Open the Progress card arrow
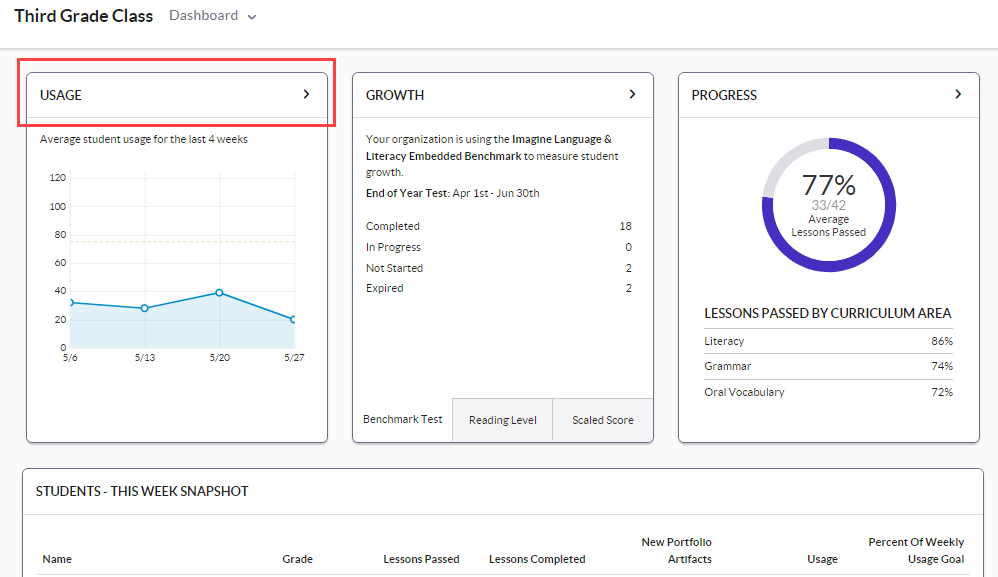The width and height of the screenshot is (998, 577). 958,94
